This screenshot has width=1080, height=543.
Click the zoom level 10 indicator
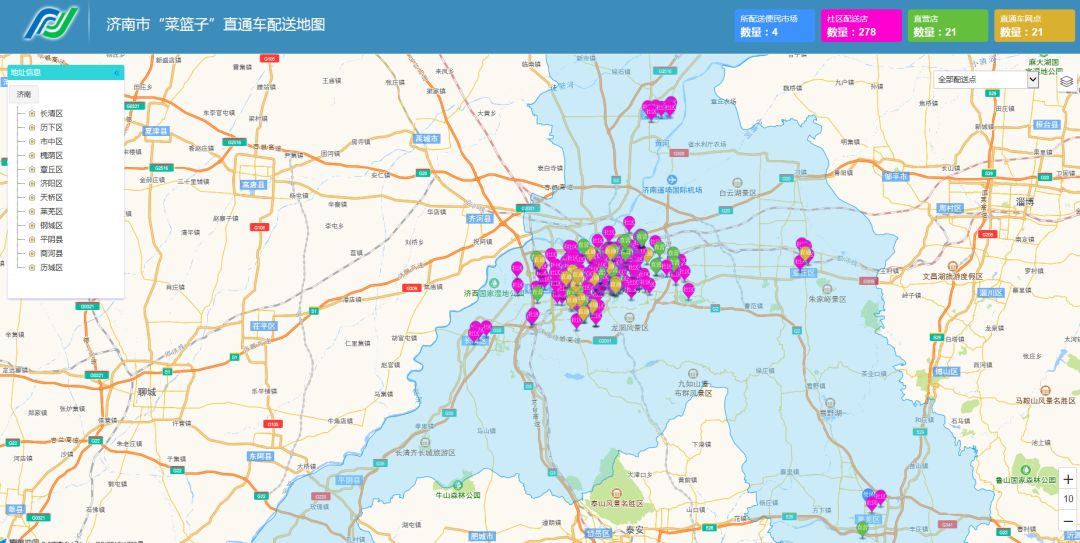click(x=1068, y=499)
